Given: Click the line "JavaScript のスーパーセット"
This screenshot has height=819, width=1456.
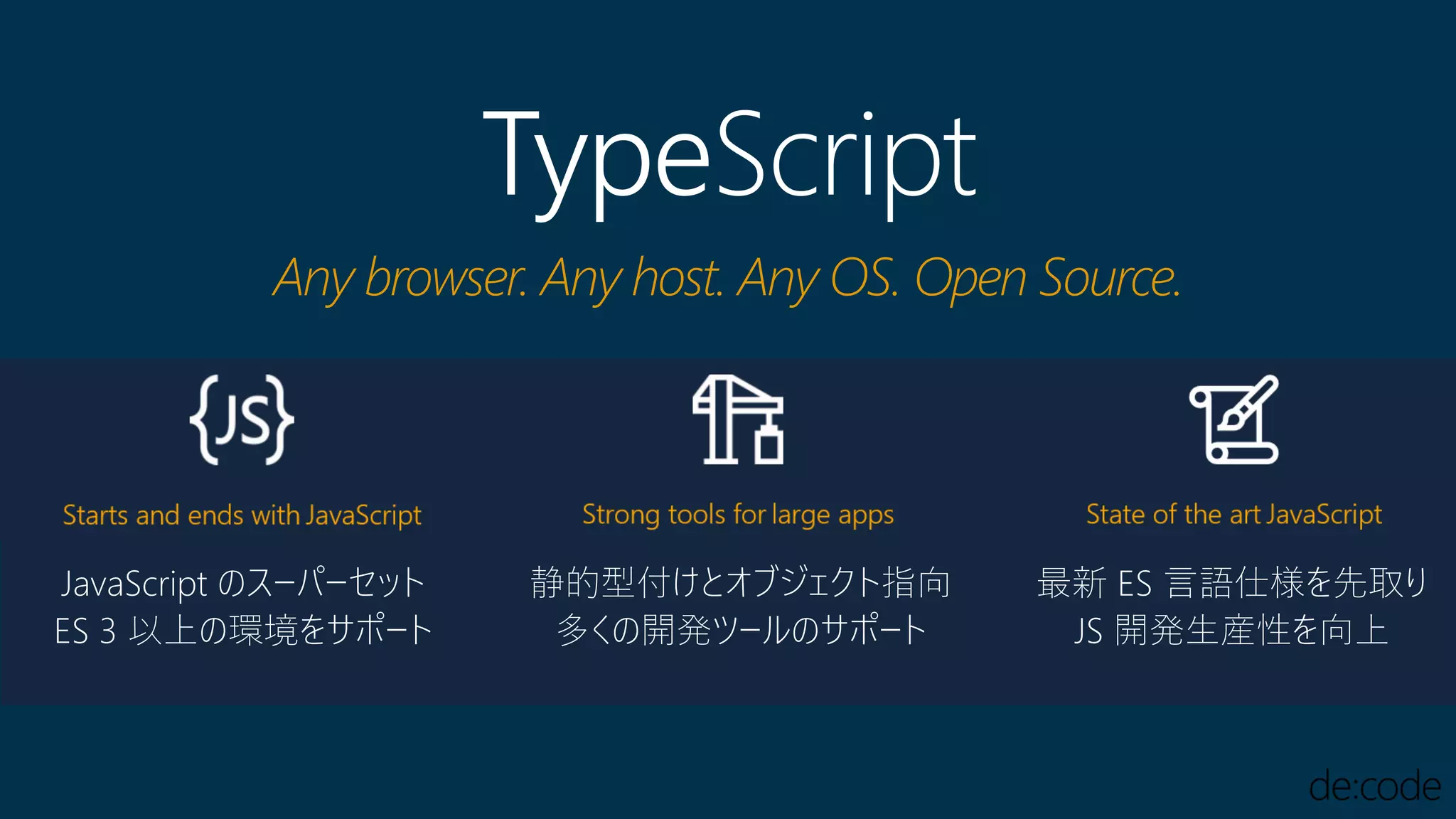Looking at the screenshot, I should (x=242, y=583).
